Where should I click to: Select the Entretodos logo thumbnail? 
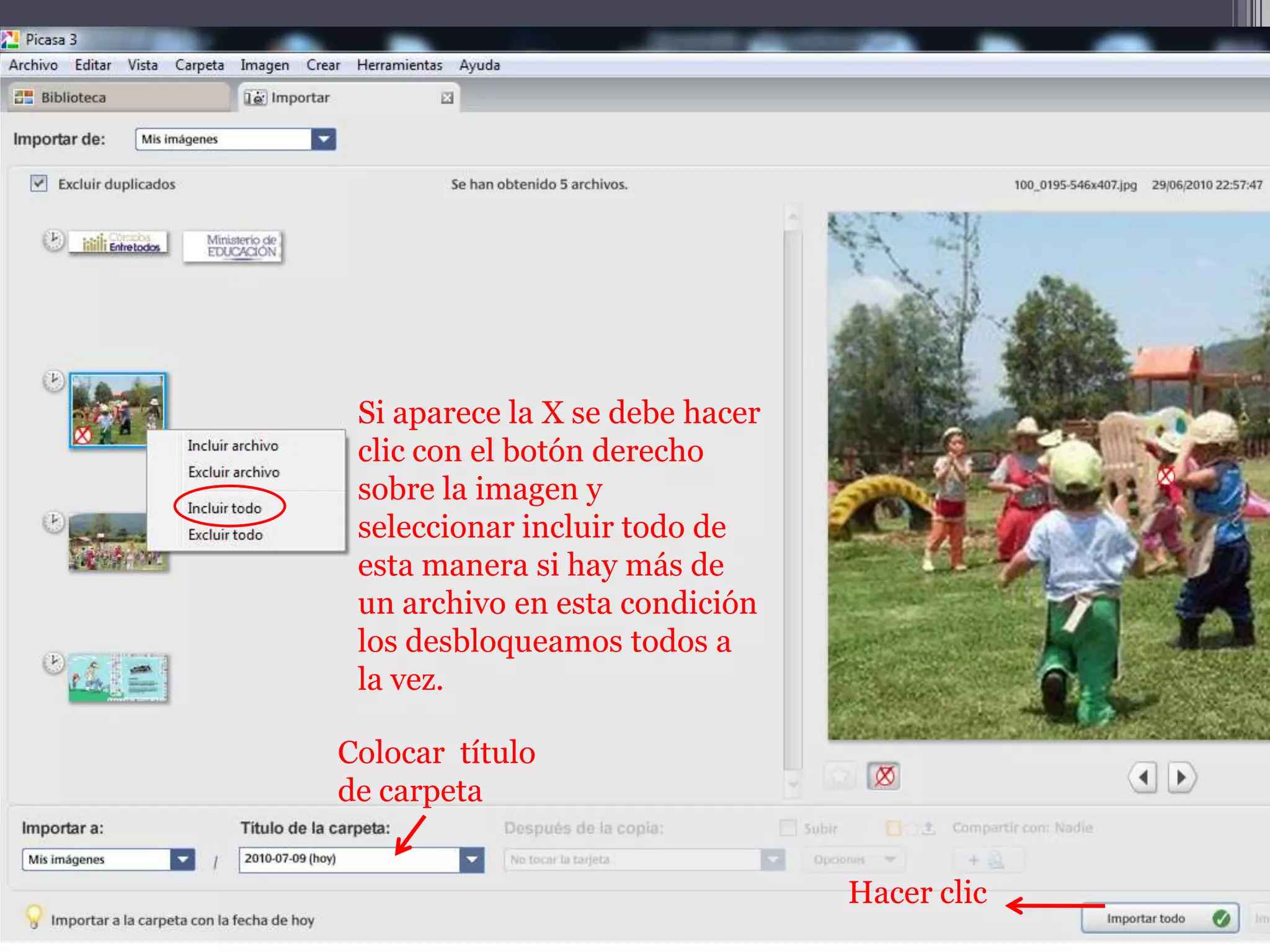pos(118,242)
